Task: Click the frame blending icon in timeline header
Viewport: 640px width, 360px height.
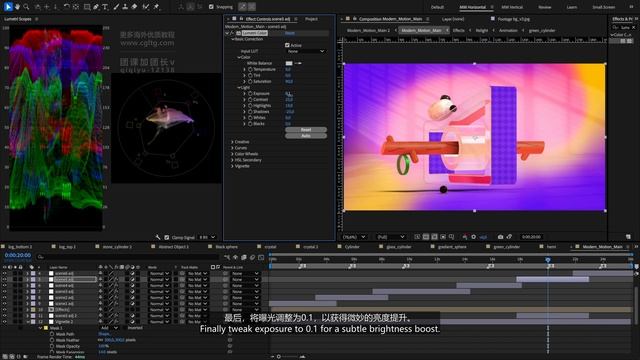Action: tap(244, 257)
